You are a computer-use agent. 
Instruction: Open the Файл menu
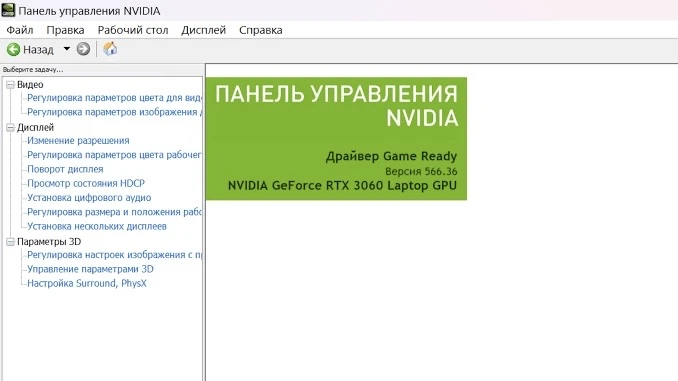coord(20,30)
